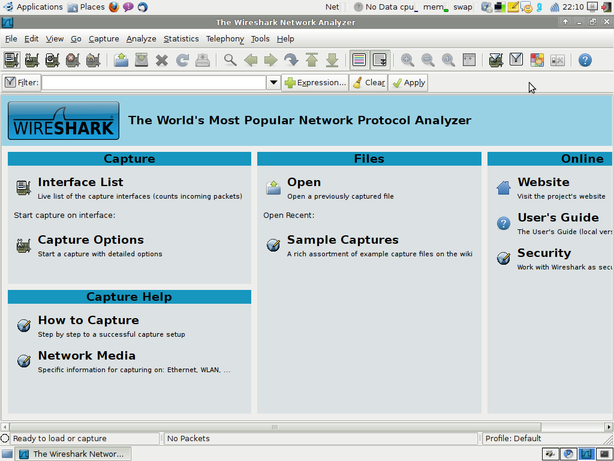This screenshot has height=461, width=614.
Task: Jump to first packet icon
Action: point(312,60)
